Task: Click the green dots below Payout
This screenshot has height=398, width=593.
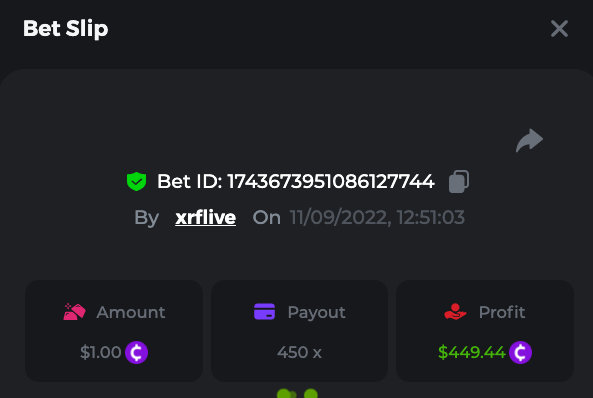Action: [297, 393]
